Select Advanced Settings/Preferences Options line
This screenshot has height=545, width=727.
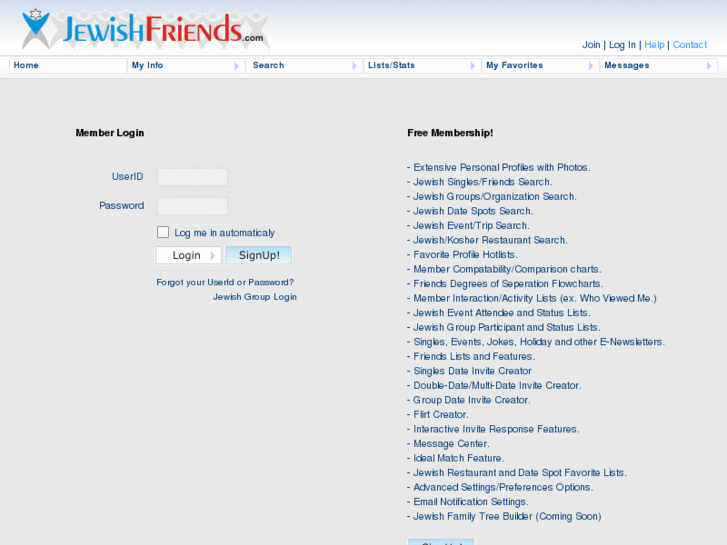click(500, 487)
